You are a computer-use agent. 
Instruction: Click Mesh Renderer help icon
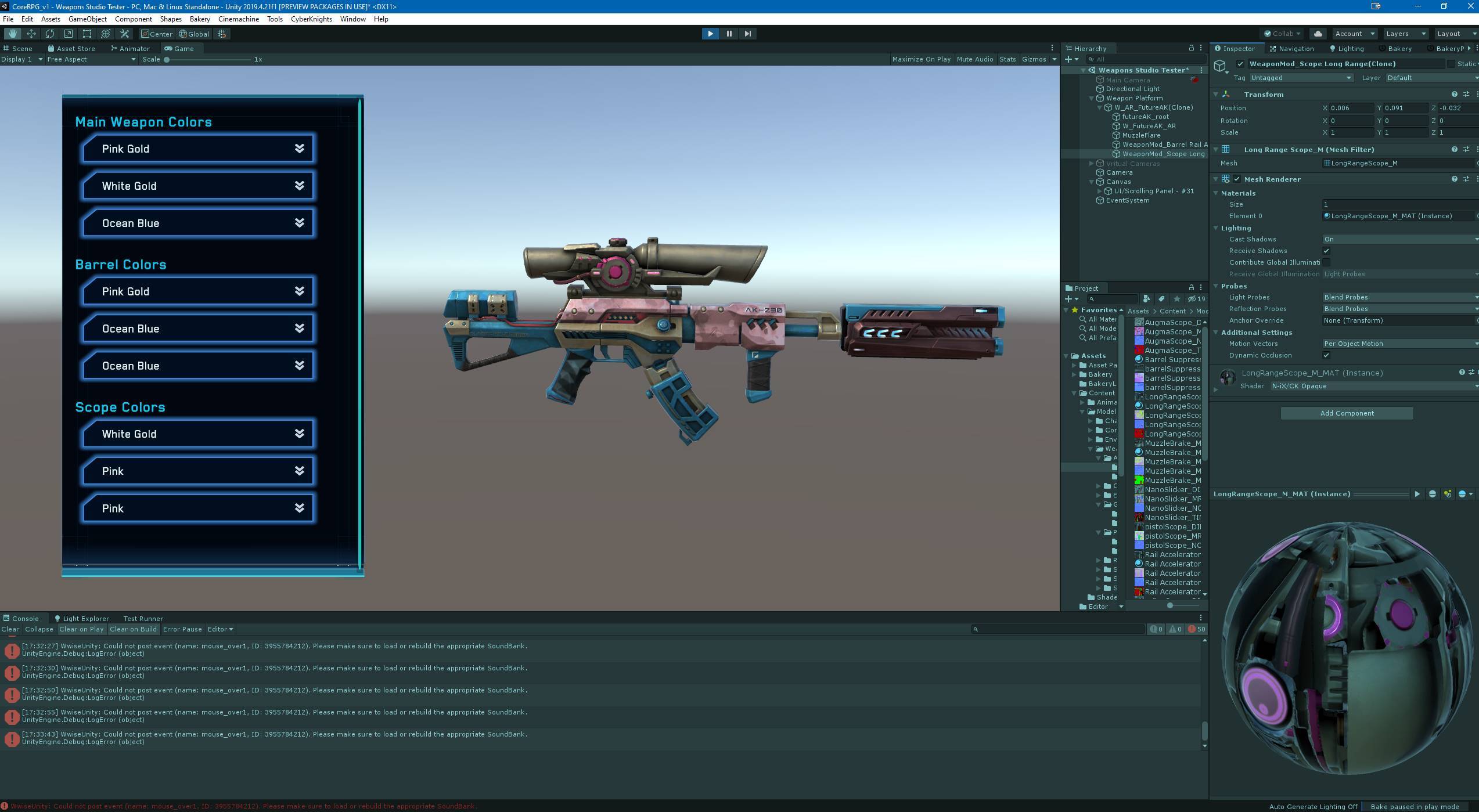(x=1454, y=179)
